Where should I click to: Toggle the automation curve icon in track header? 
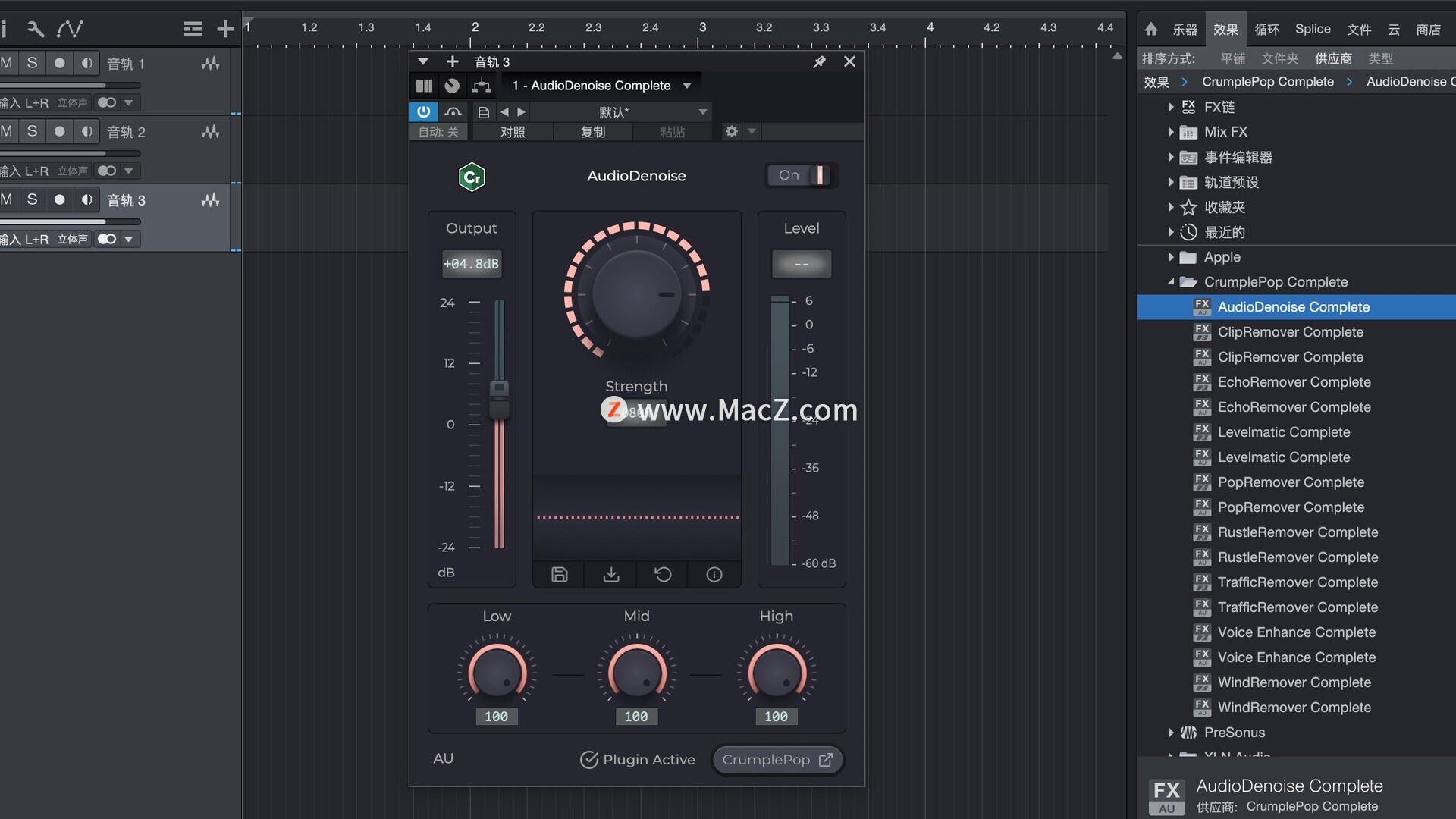click(70, 29)
